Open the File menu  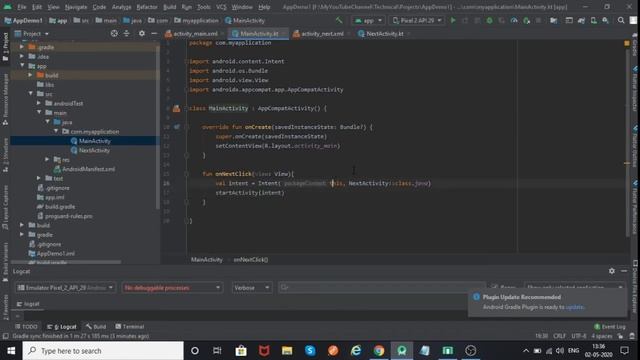click(22, 7)
